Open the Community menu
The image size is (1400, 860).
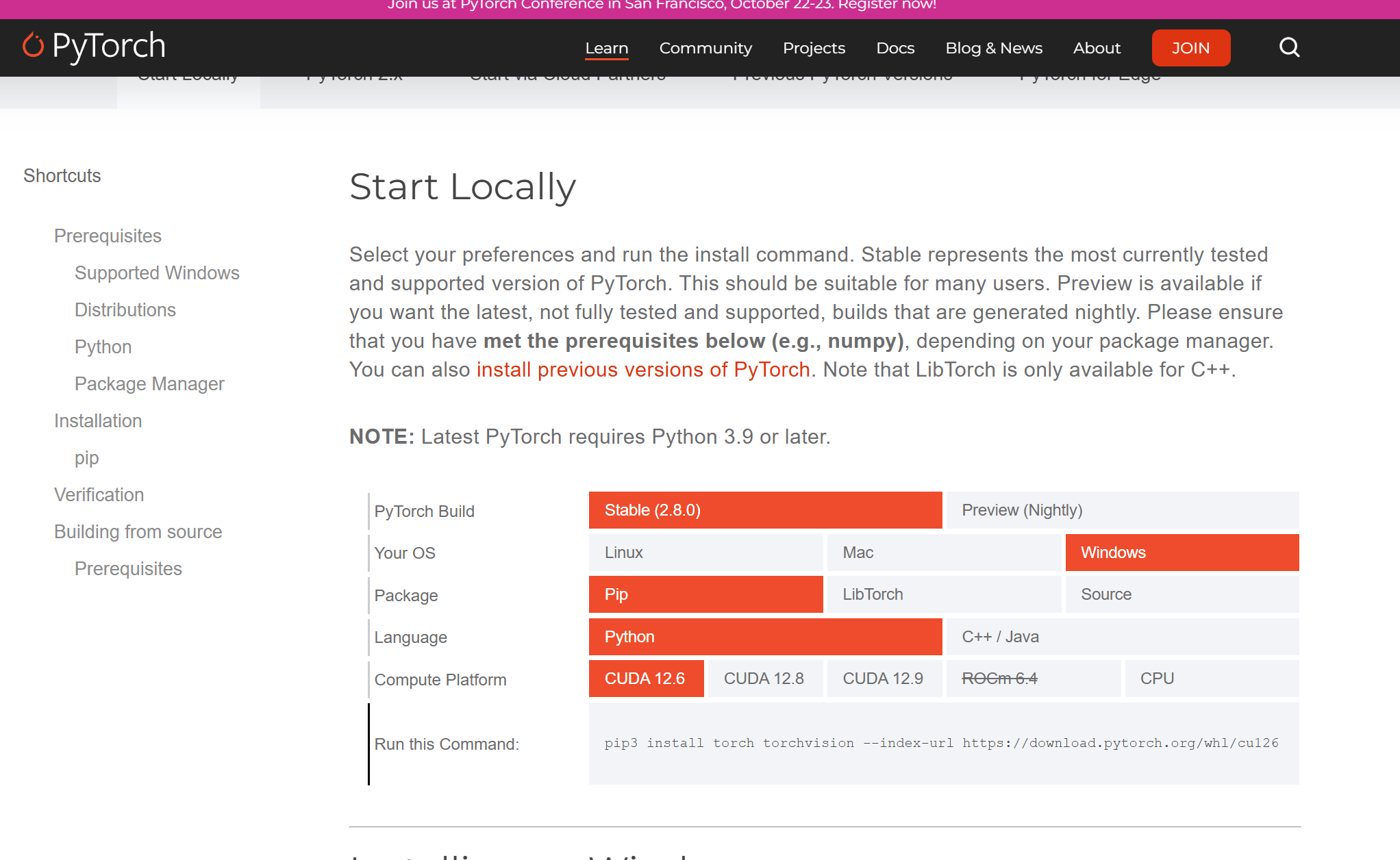pyautogui.click(x=705, y=48)
